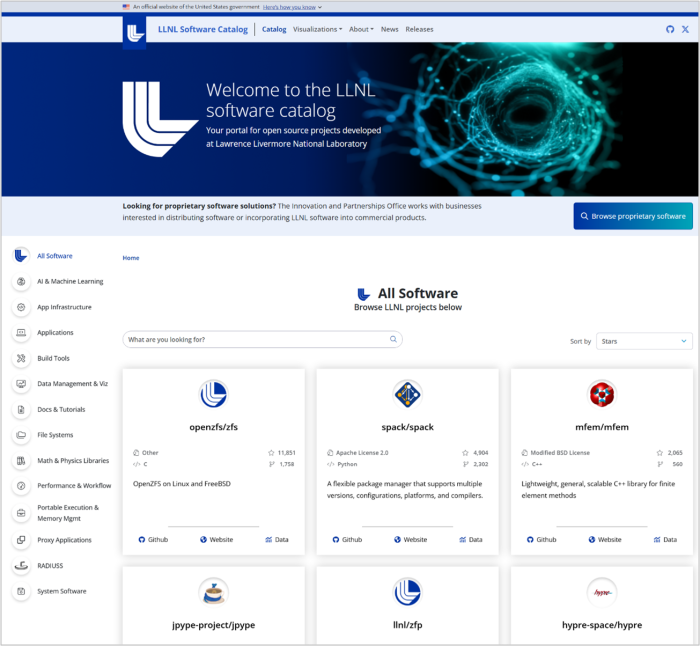
Task: Expand the About dropdown menu
Action: click(361, 29)
